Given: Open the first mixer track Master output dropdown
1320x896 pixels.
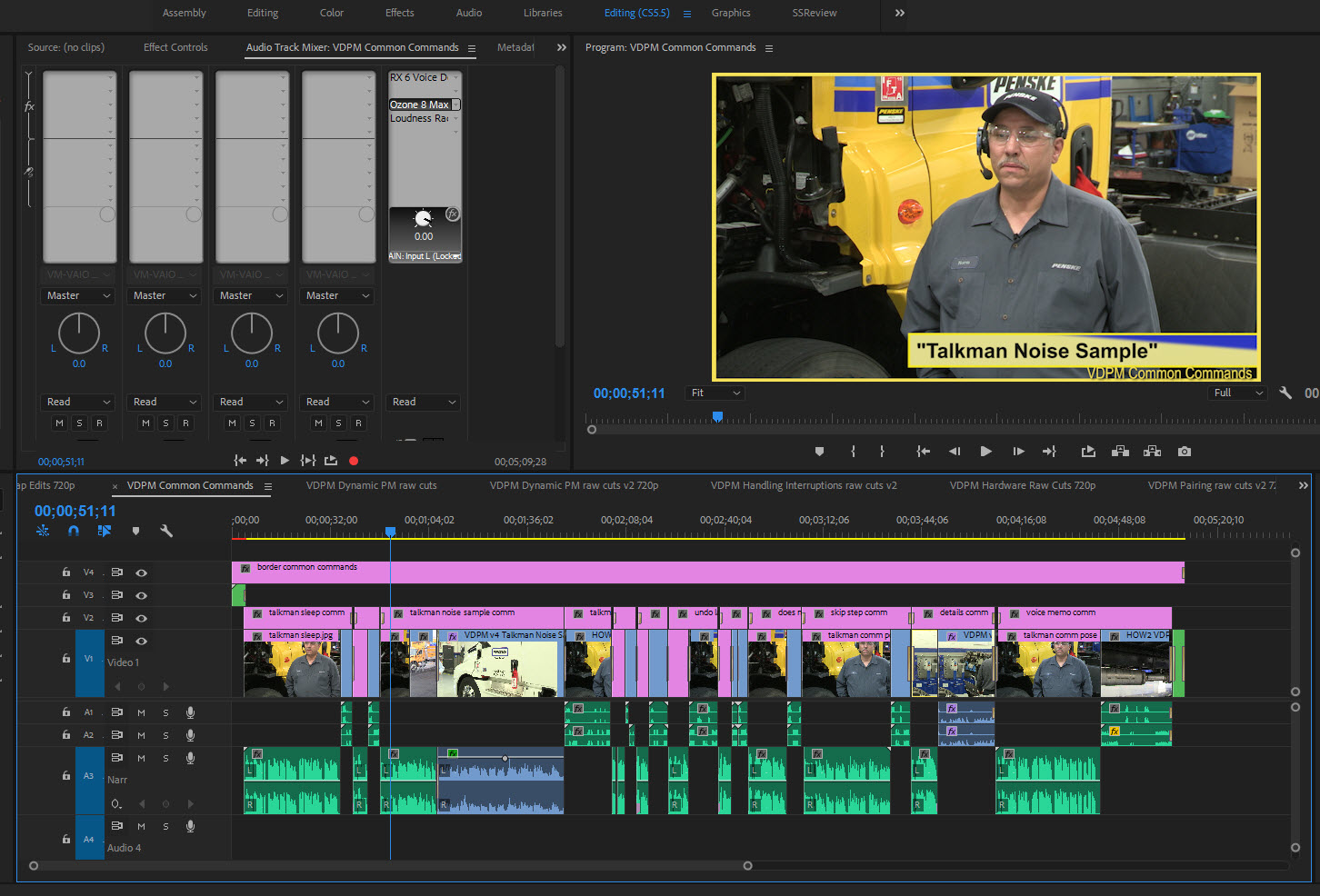Looking at the screenshot, I should point(79,295).
